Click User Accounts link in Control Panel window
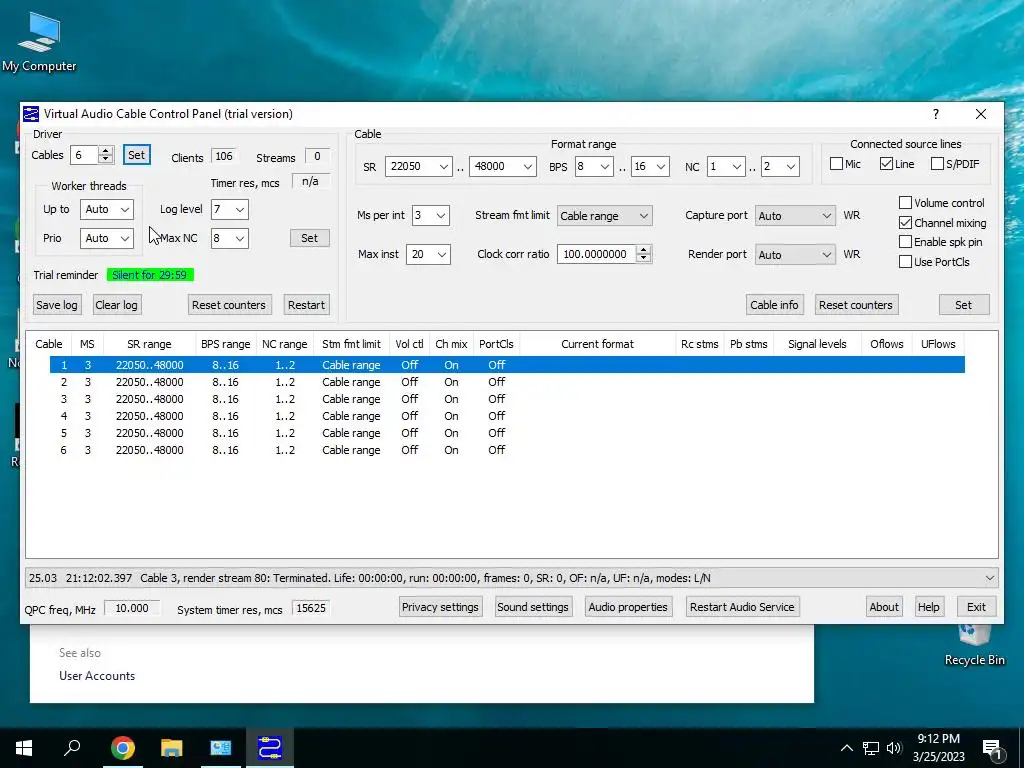Image resolution: width=1024 pixels, height=768 pixels. click(97, 676)
